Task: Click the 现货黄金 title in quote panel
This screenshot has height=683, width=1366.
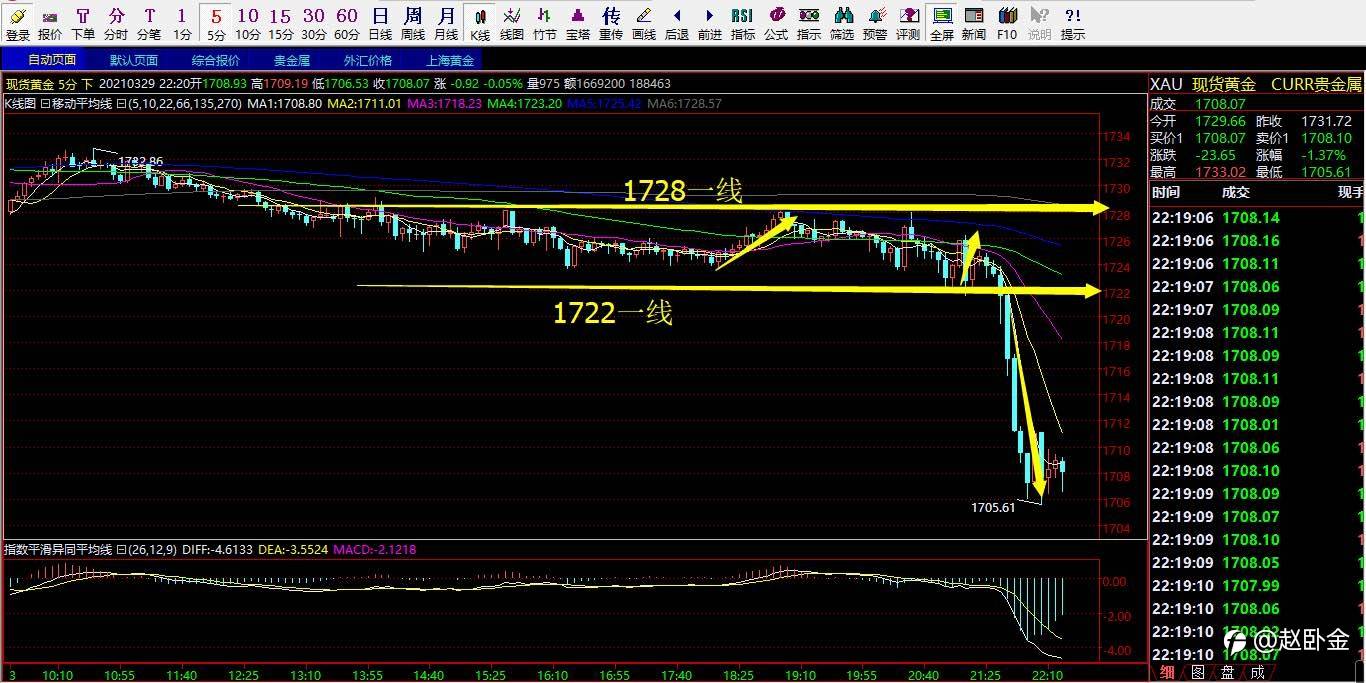Action: tap(1224, 85)
